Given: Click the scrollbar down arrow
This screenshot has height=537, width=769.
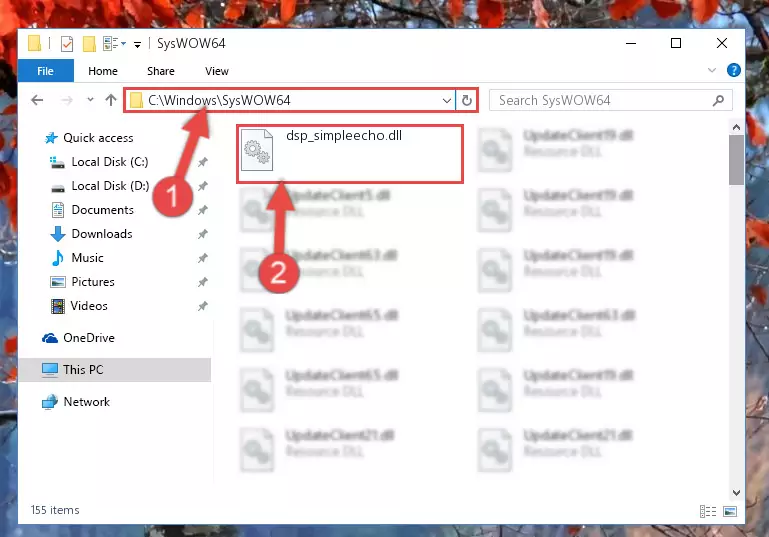Looking at the screenshot, I should click(x=736, y=492).
